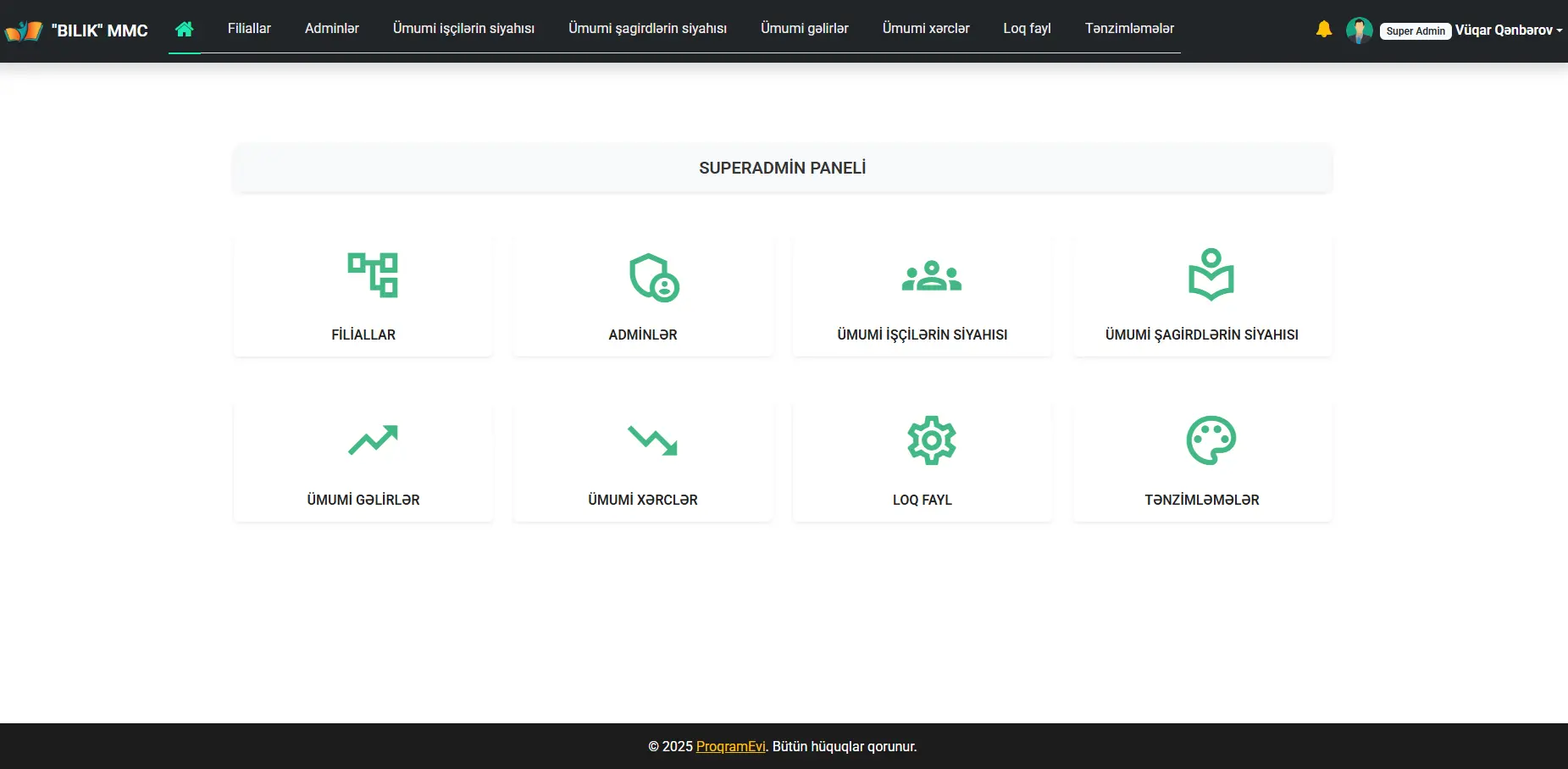Click the Super Admin badge
This screenshot has height=769, width=1568.
coord(1415,31)
